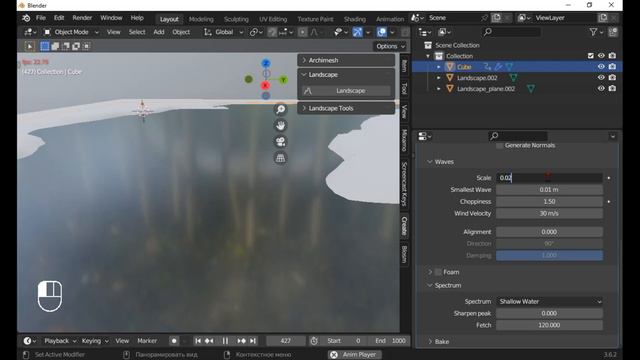Toggle Cube visibility eye in outliner
This screenshot has width=640, height=360.
coord(601,67)
